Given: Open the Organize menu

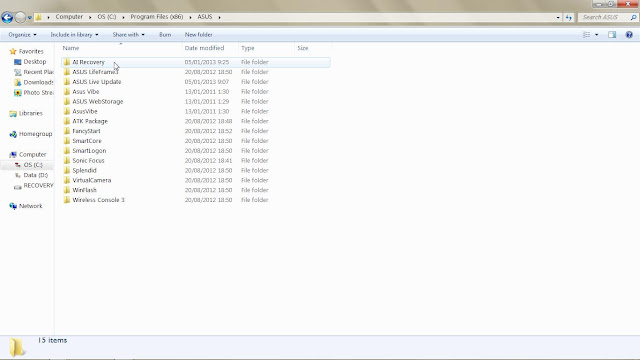Looking at the screenshot, I should (22, 35).
